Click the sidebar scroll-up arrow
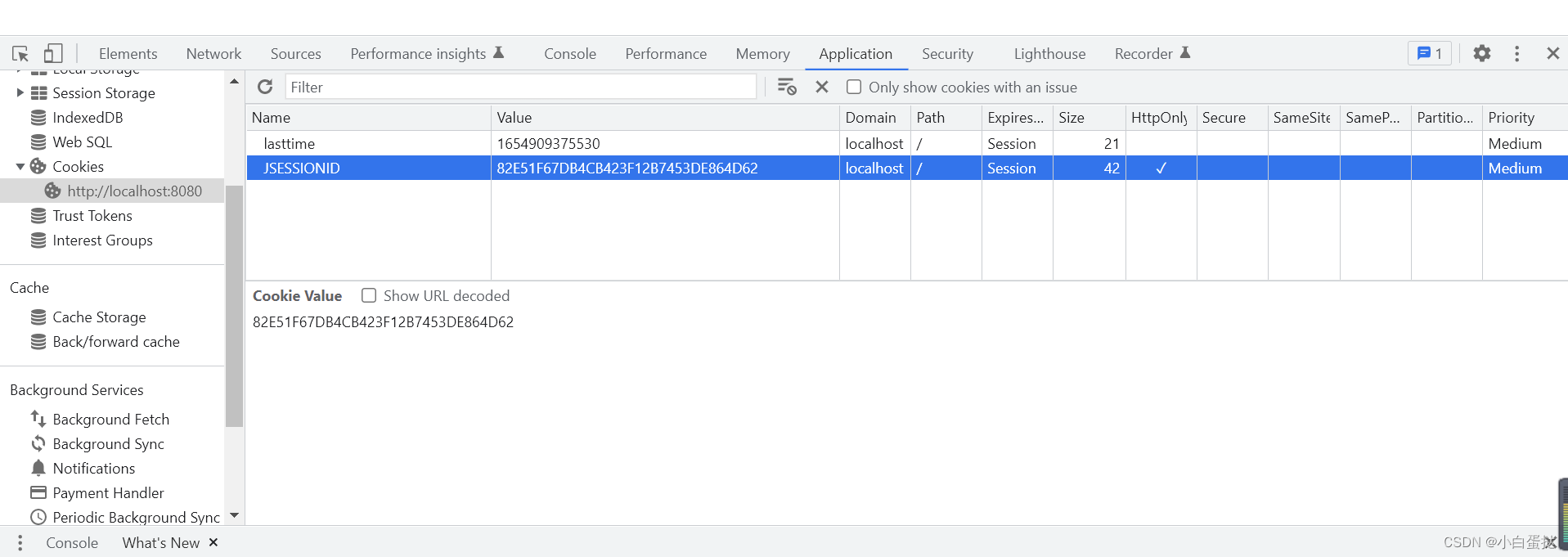The height and width of the screenshot is (557, 1568). [234, 81]
